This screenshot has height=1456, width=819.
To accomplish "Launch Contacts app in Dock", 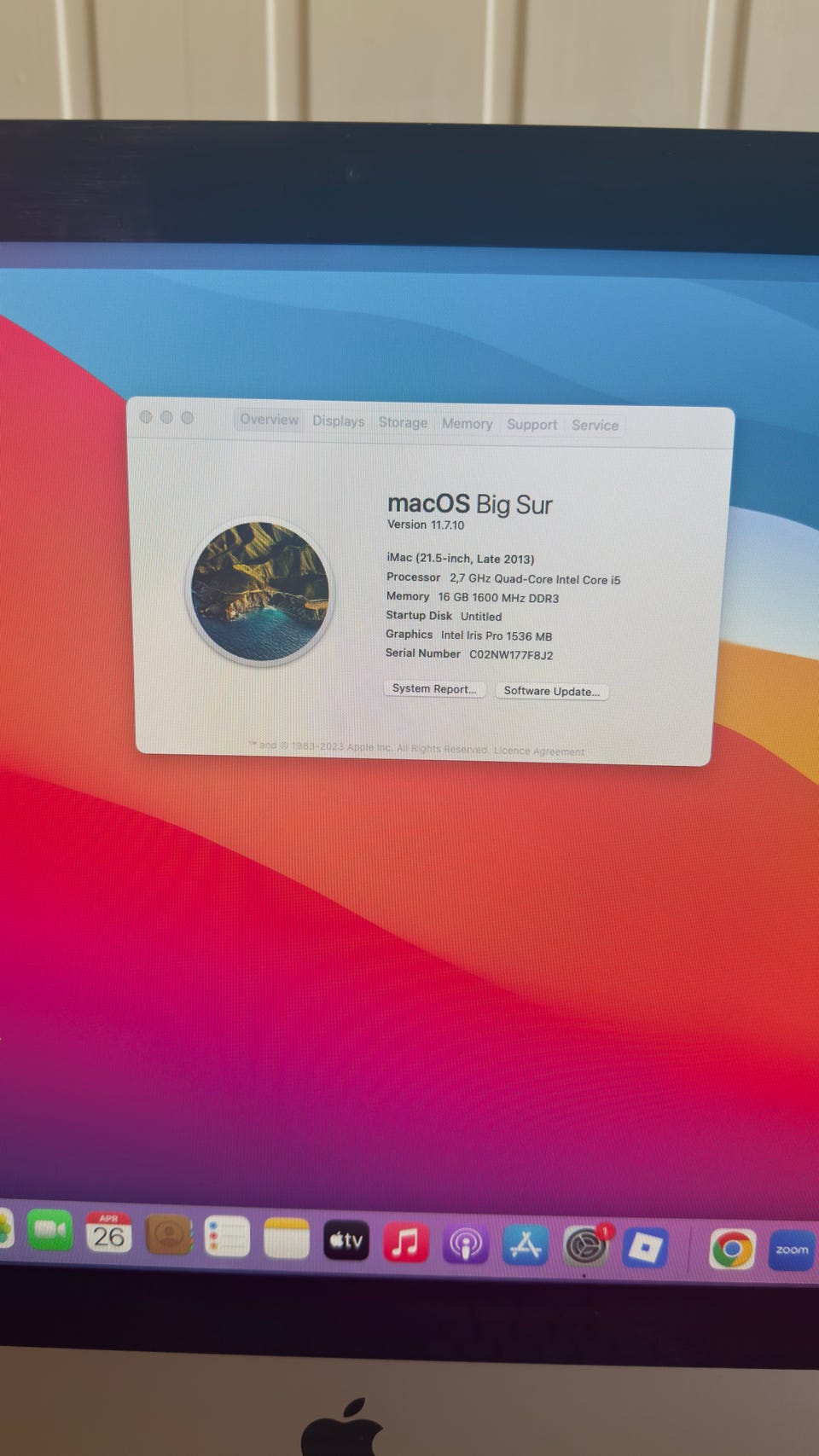I will pyautogui.click(x=169, y=1234).
